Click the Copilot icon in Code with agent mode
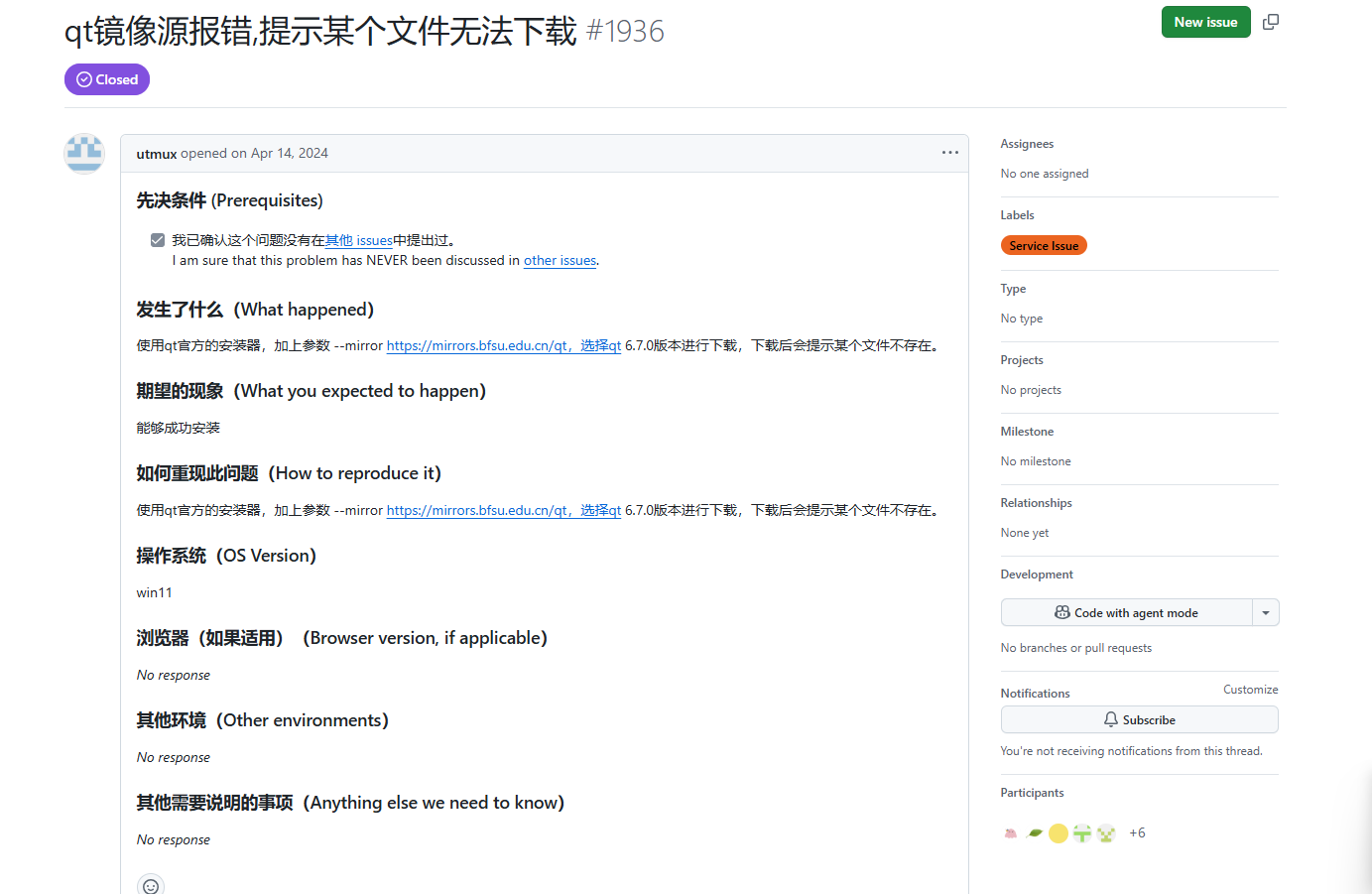 (x=1061, y=612)
